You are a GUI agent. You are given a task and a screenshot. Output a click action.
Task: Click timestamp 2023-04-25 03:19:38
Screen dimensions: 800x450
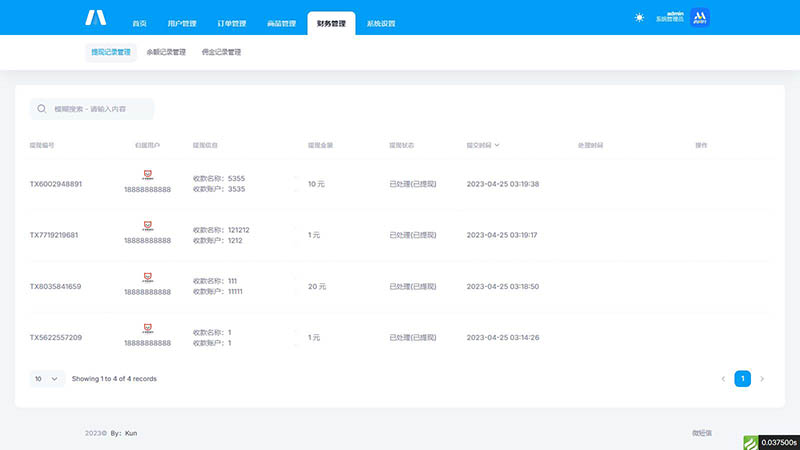503,184
